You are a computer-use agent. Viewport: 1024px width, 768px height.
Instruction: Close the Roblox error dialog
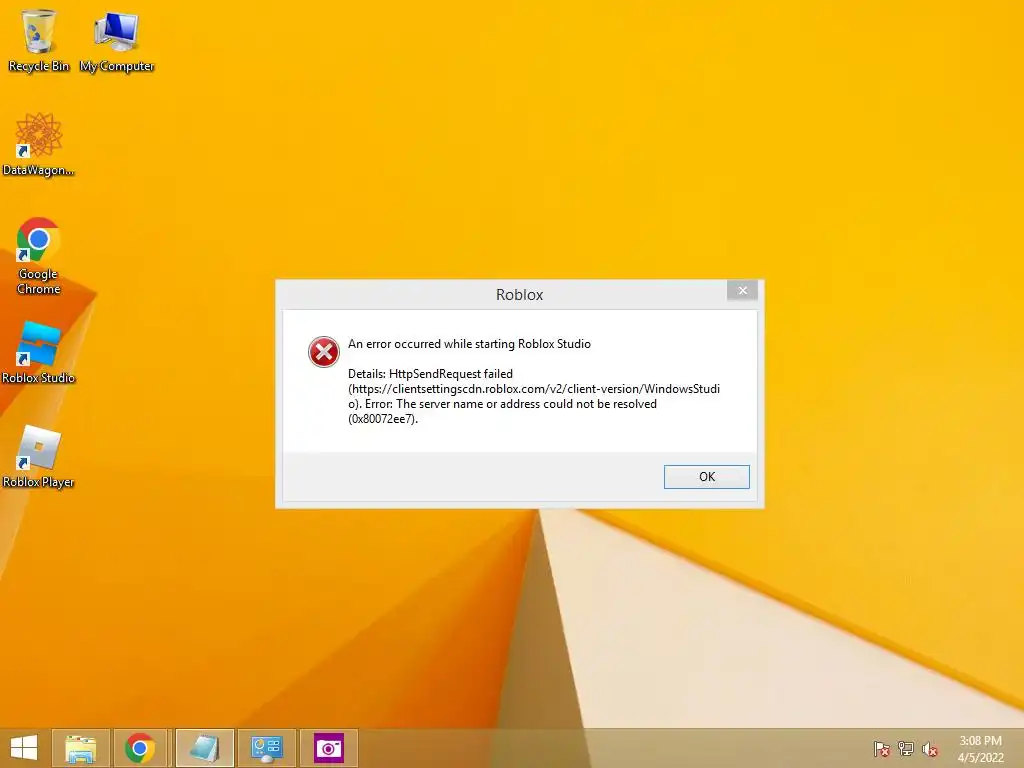(x=743, y=291)
